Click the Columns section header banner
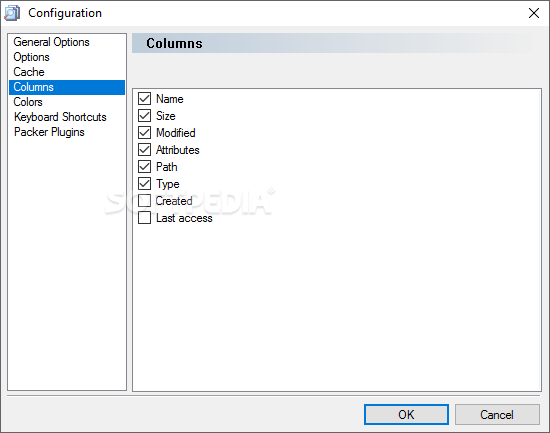Screen dimensions: 550x433 [x=332, y=43]
